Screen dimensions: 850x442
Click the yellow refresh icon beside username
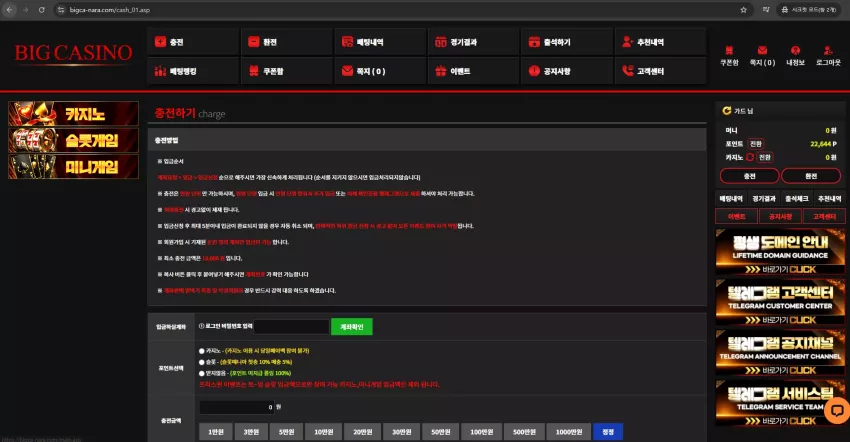pos(726,111)
